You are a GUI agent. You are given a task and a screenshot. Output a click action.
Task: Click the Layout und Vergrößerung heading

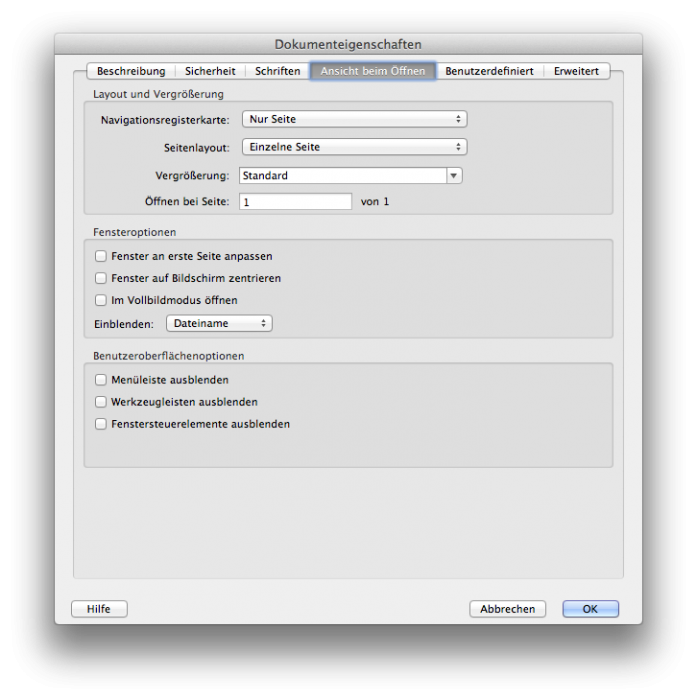coord(158,94)
